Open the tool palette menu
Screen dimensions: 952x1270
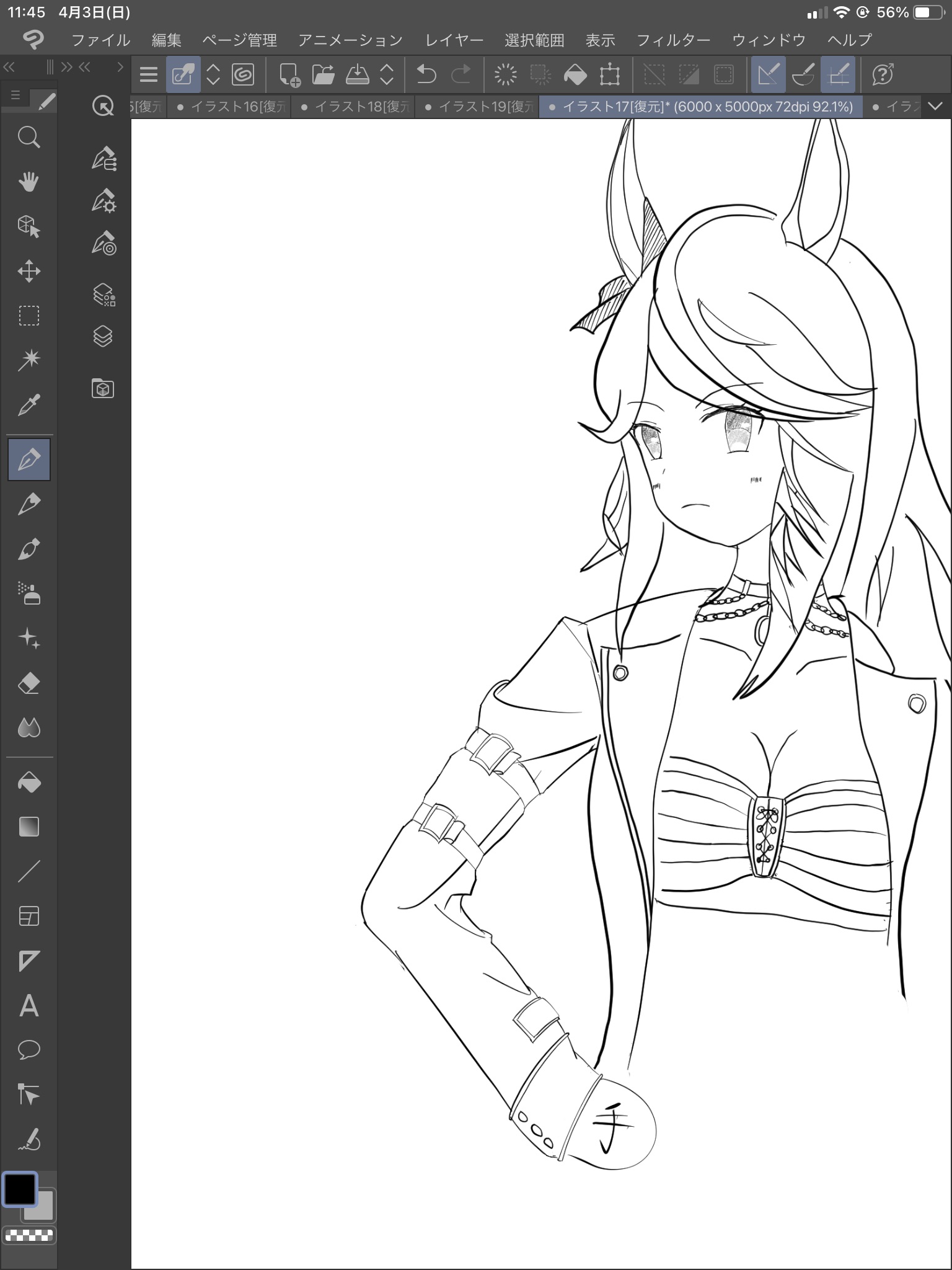point(16,95)
